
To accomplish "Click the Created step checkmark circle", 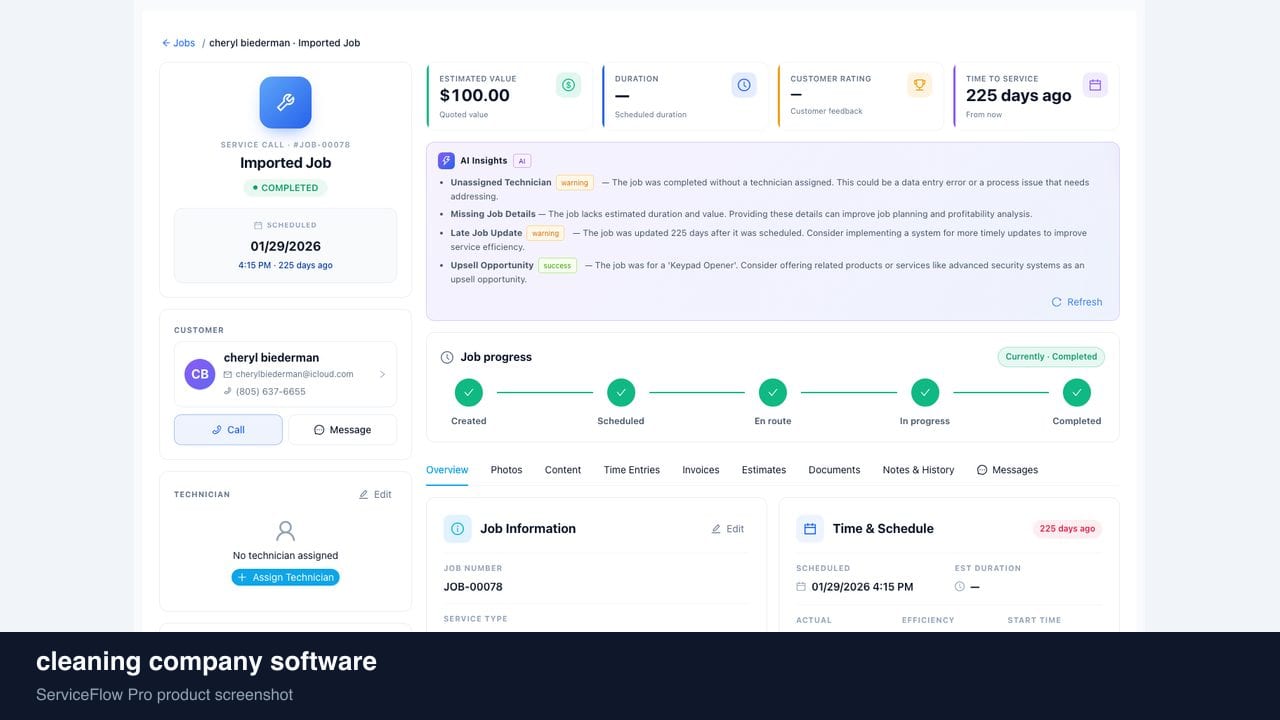I will pyautogui.click(x=468, y=393).
